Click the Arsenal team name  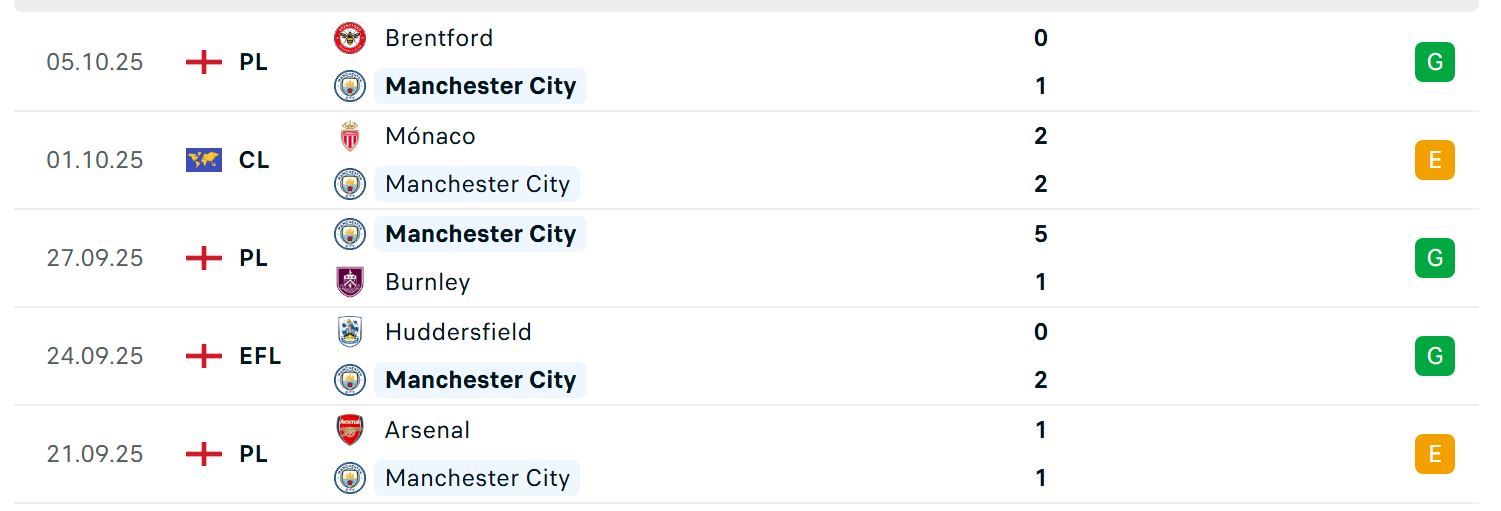pos(428,430)
